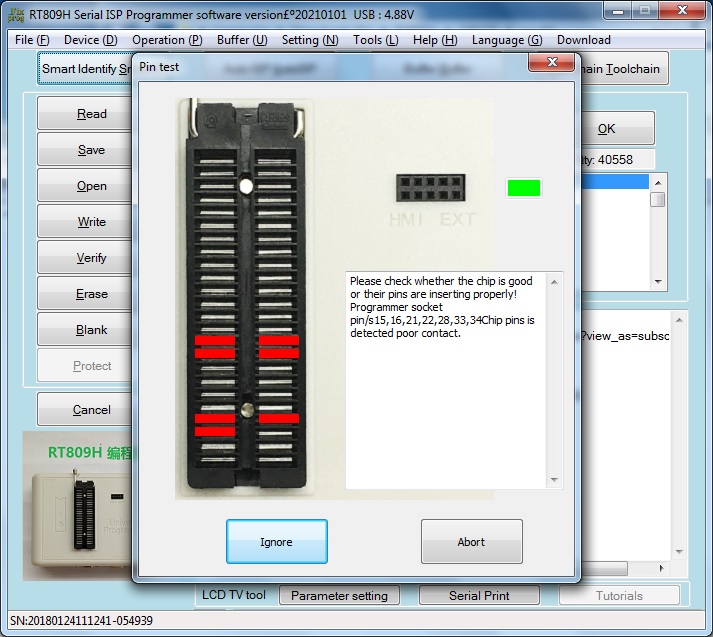
Task: Click the white locator dot on socket top
Action: pyautogui.click(x=246, y=186)
